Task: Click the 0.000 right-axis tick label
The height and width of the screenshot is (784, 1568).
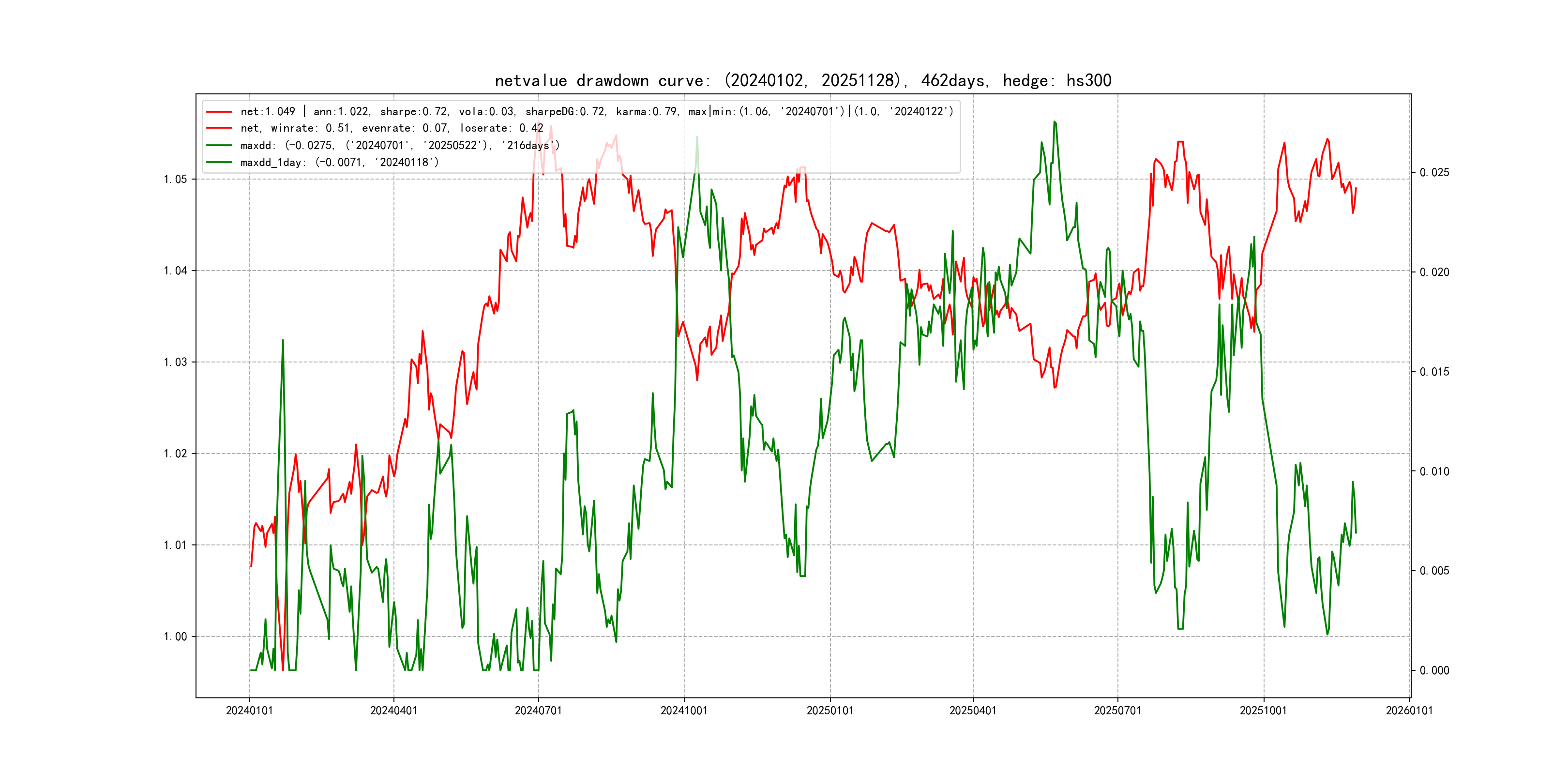Action: pos(1434,671)
